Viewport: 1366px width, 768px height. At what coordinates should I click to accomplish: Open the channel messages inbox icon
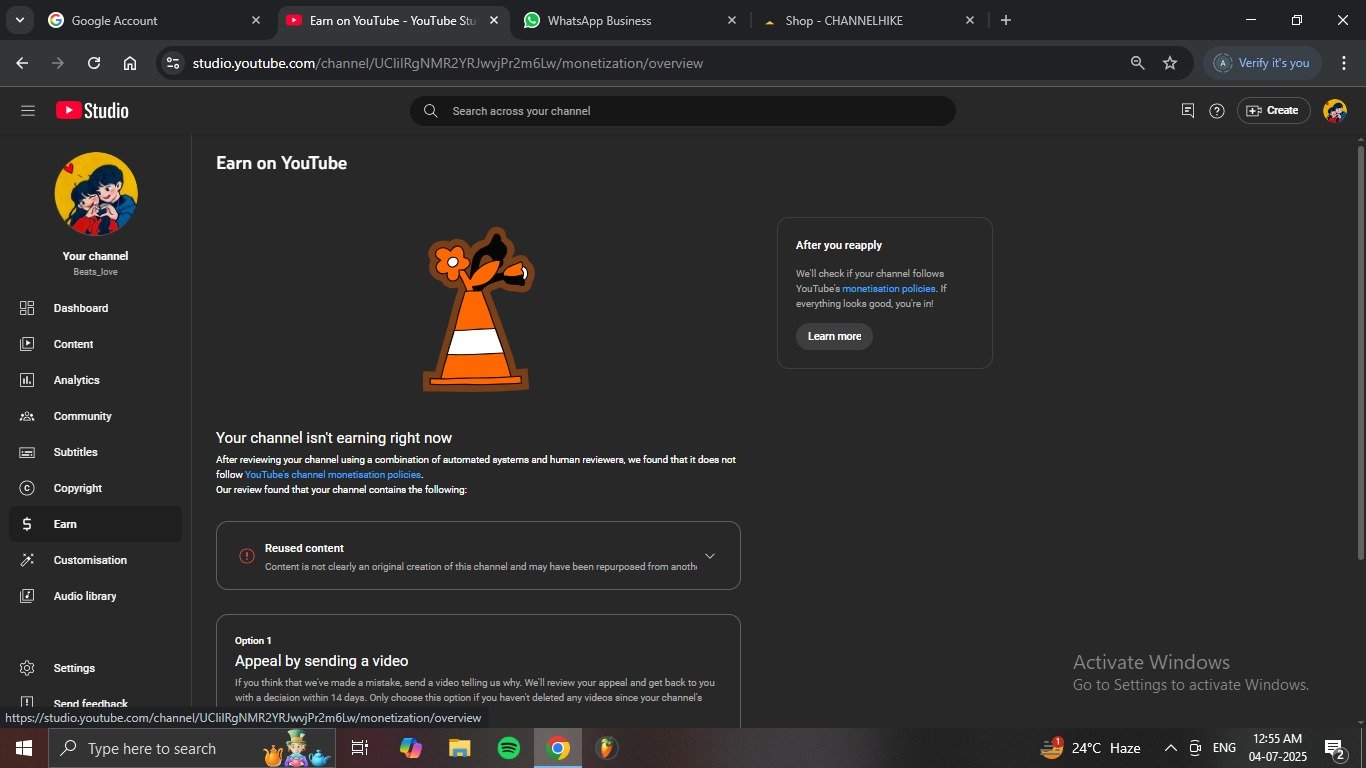(x=1188, y=111)
